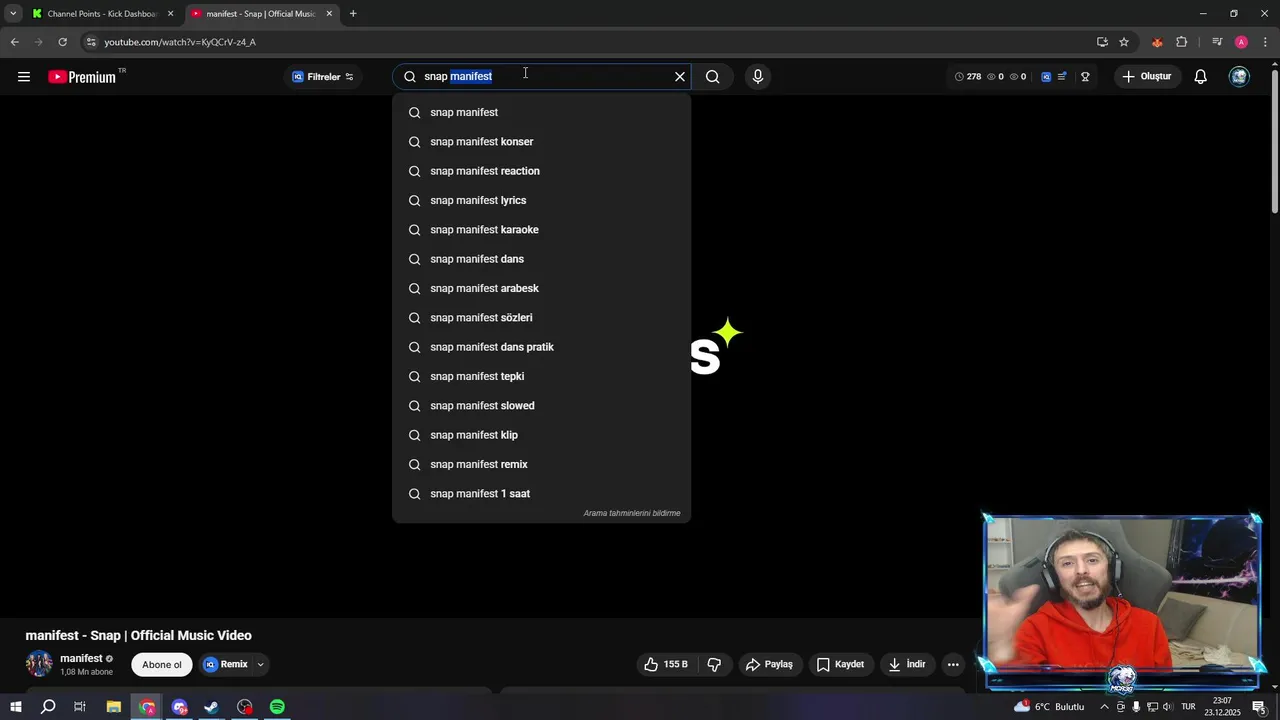Open manifest channel avatar
Viewport: 1280px width, 720px height.
[39, 664]
